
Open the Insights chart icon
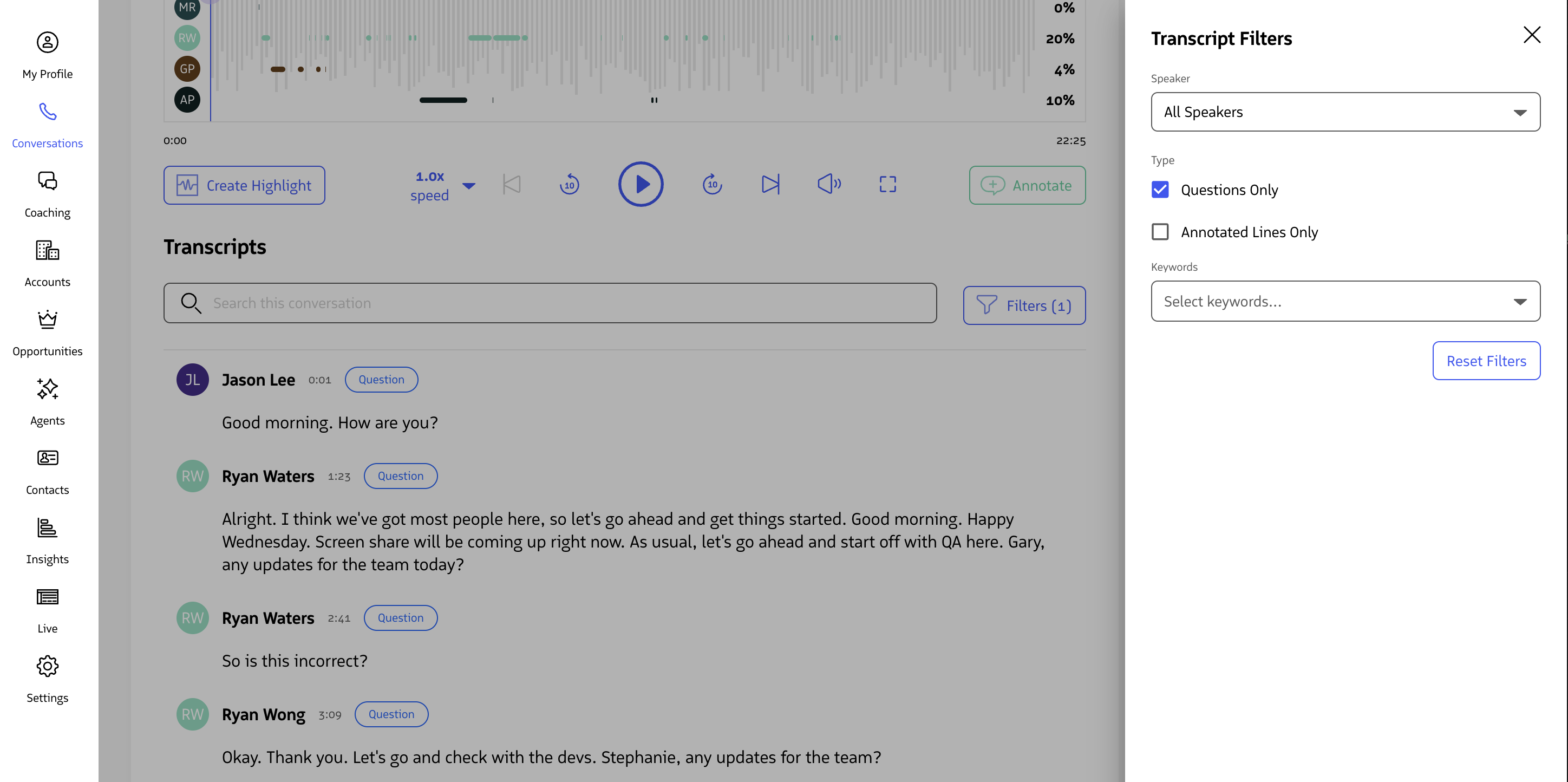[48, 527]
